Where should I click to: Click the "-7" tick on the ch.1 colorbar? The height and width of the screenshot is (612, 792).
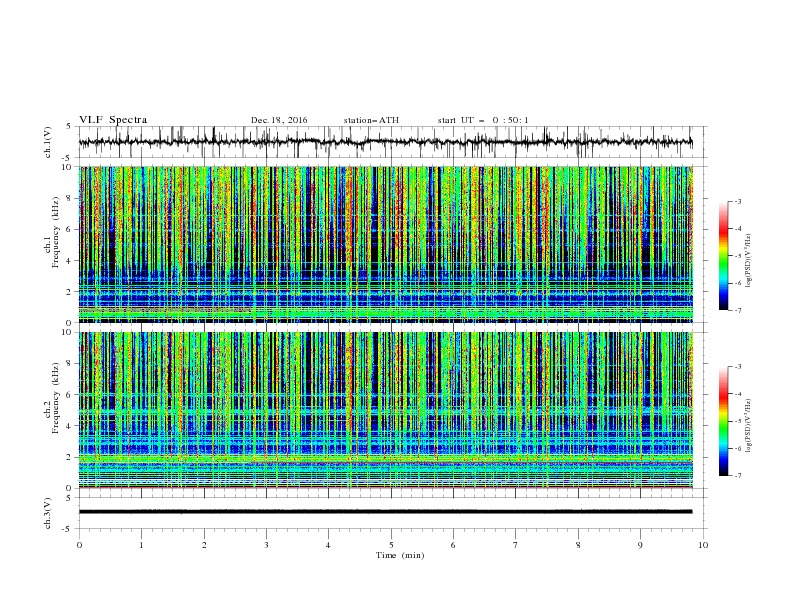738,310
